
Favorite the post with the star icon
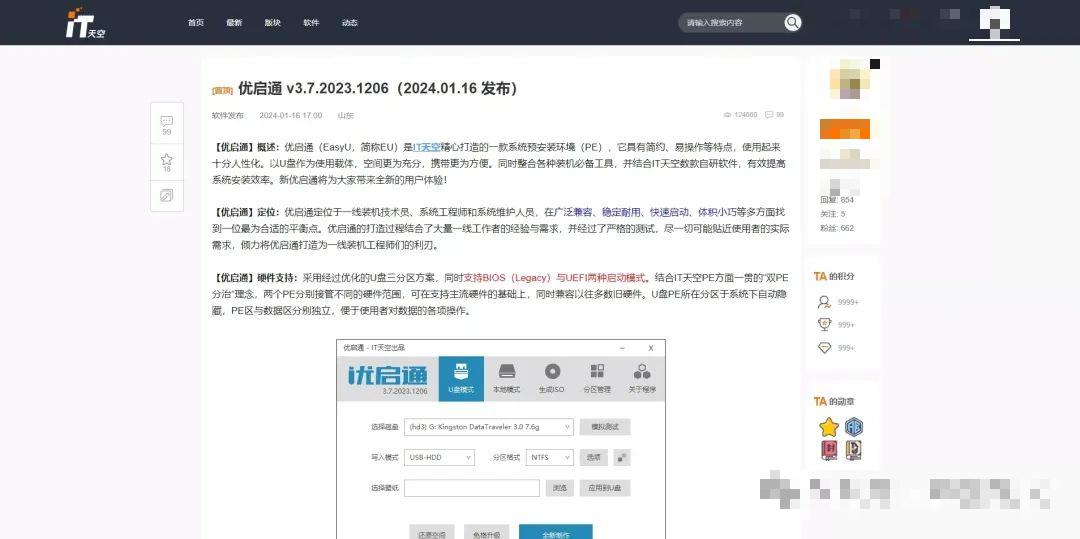pyautogui.click(x=167, y=162)
